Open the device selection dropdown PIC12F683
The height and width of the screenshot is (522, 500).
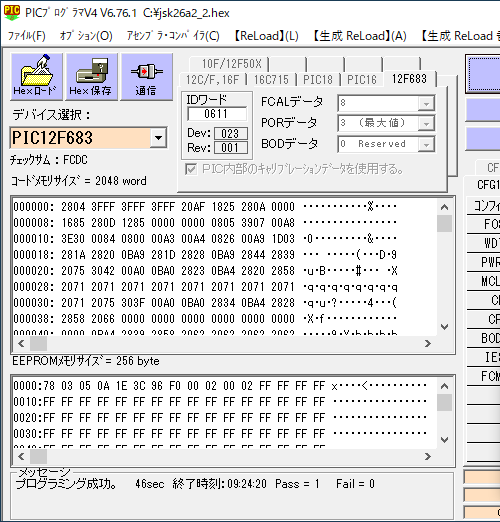pos(158,138)
